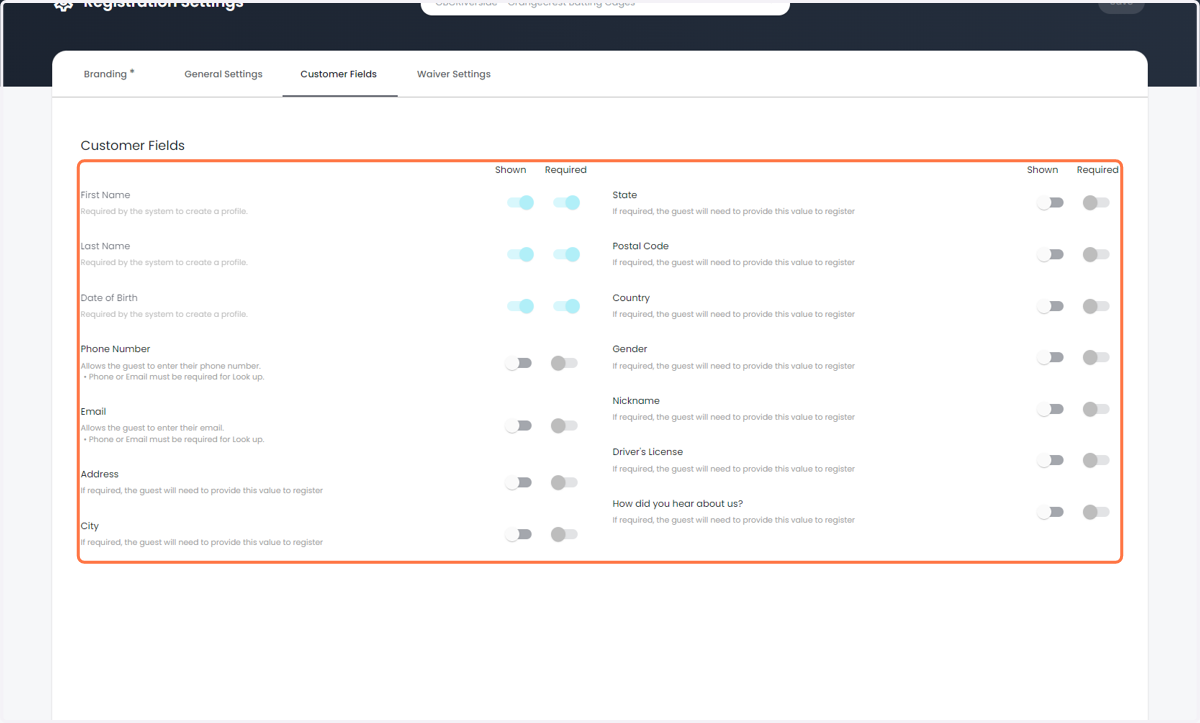This screenshot has height=723, width=1200.
Task: Toggle the Last Name Shown switch
Action: tap(520, 254)
